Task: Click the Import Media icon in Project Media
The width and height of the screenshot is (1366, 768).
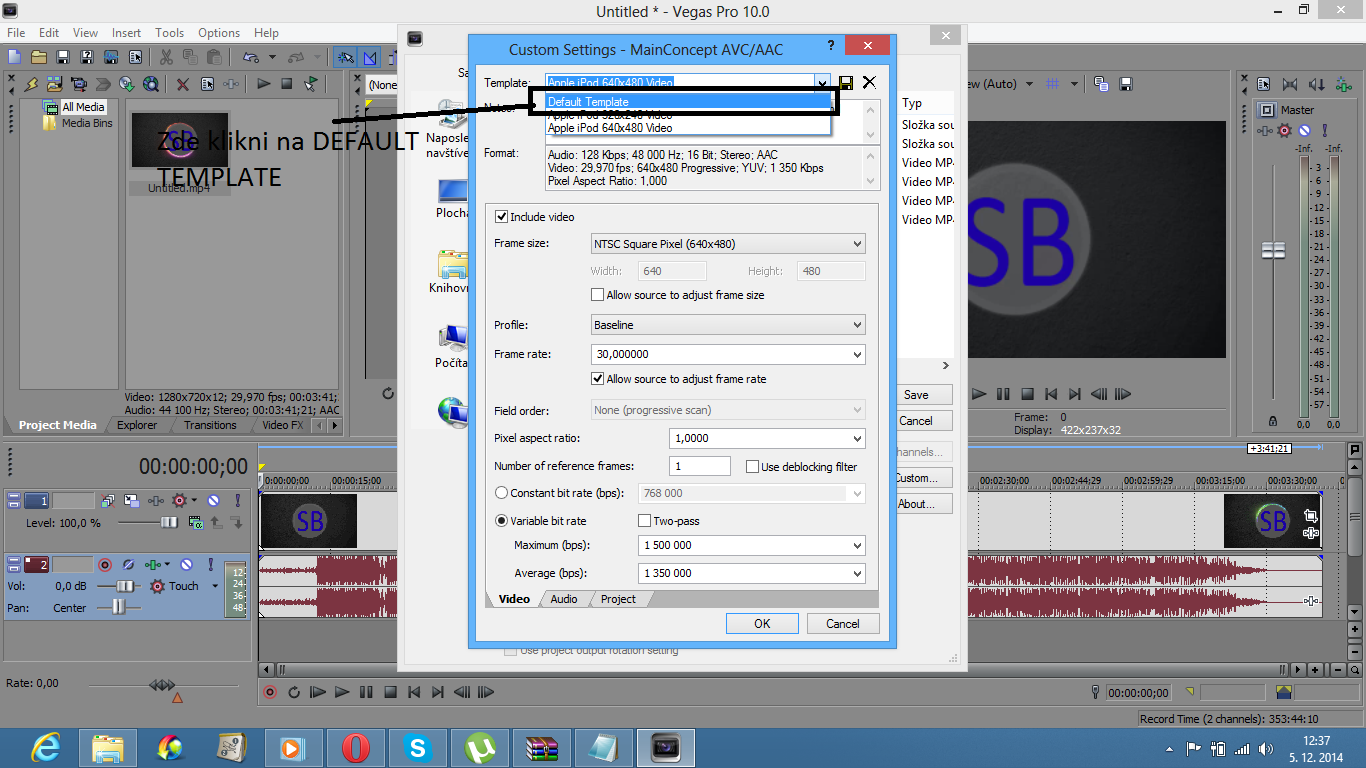Action: click(x=54, y=84)
